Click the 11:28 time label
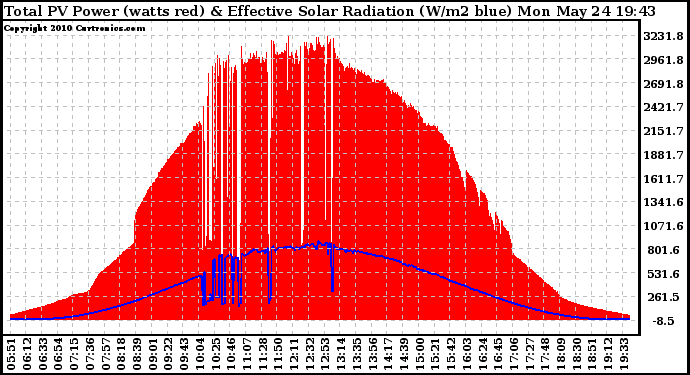The width and height of the screenshot is (690, 375). 262,354
